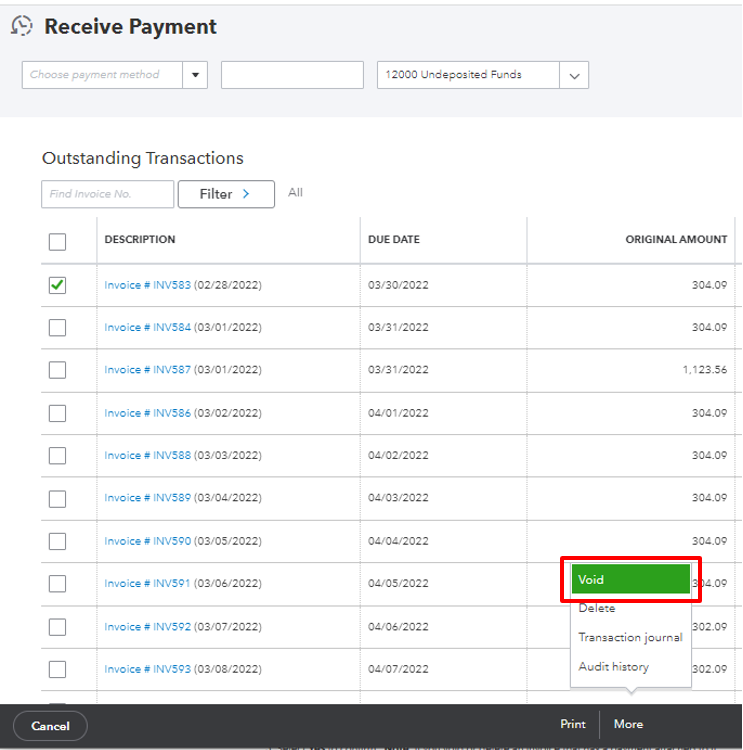Open the Invoice # INV593 link
The width and height of the screenshot is (743, 750).
click(x=147, y=669)
